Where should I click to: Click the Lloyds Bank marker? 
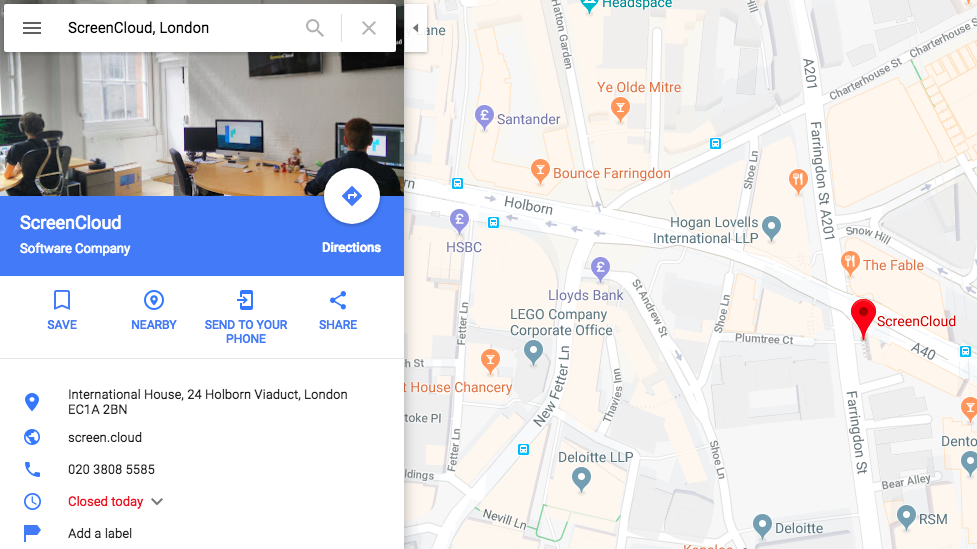(600, 270)
